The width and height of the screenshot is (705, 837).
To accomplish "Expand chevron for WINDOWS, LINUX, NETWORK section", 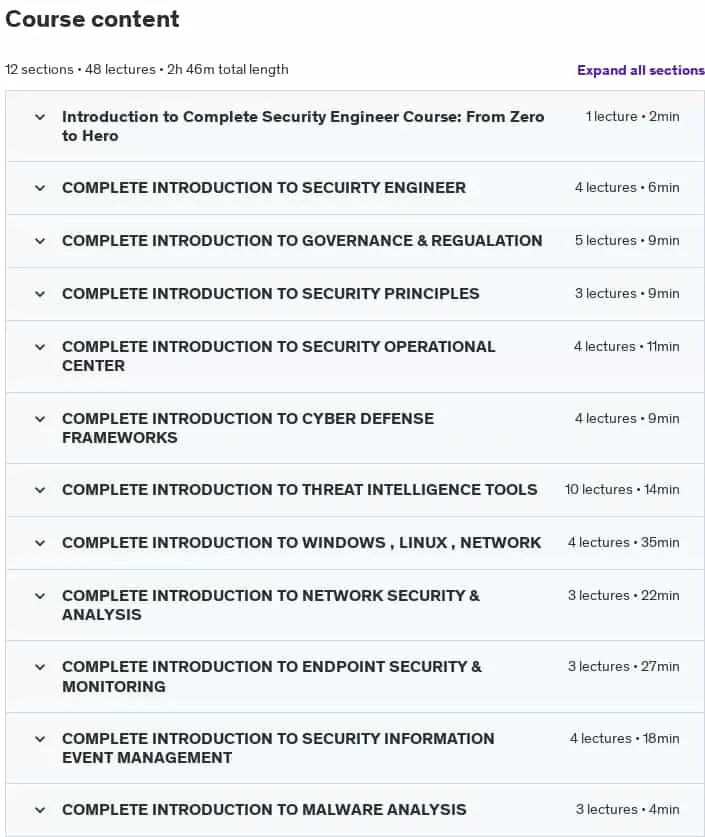I will 40,543.
